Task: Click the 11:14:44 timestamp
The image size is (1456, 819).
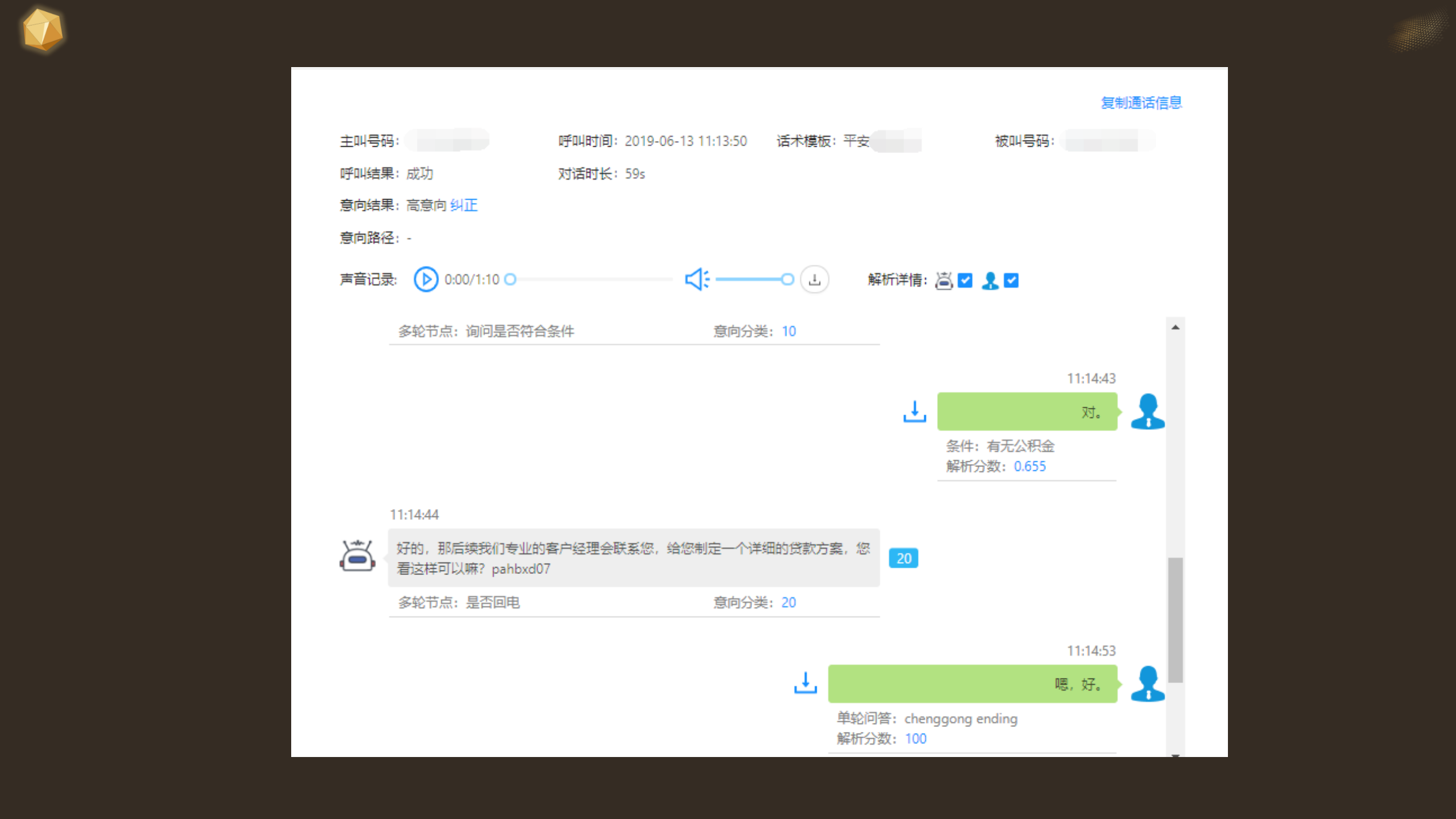Action: [415, 515]
